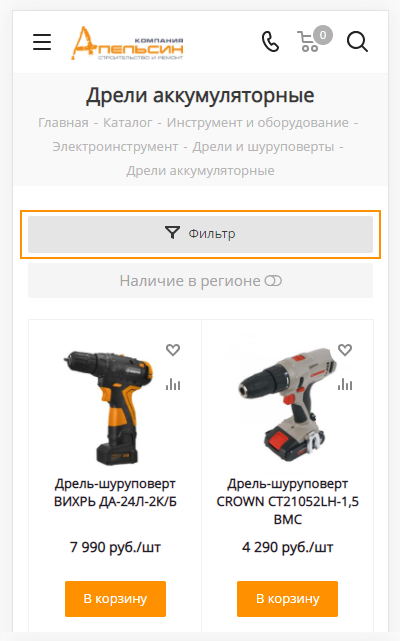The height and width of the screenshot is (641, 400).
Task: Open site search magnifier
Action: [x=357, y=42]
